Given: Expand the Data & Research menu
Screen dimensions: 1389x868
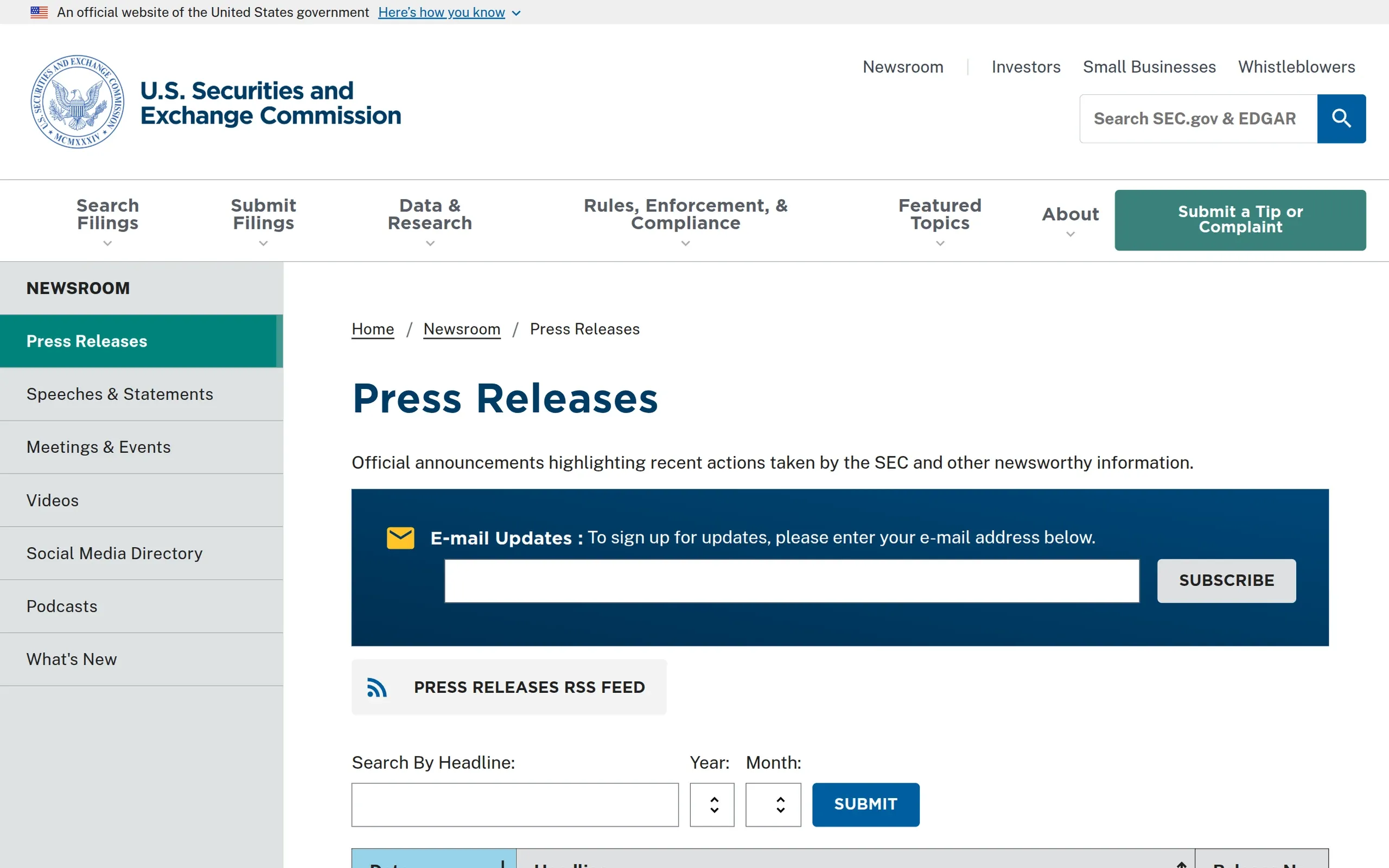Looking at the screenshot, I should tap(430, 221).
